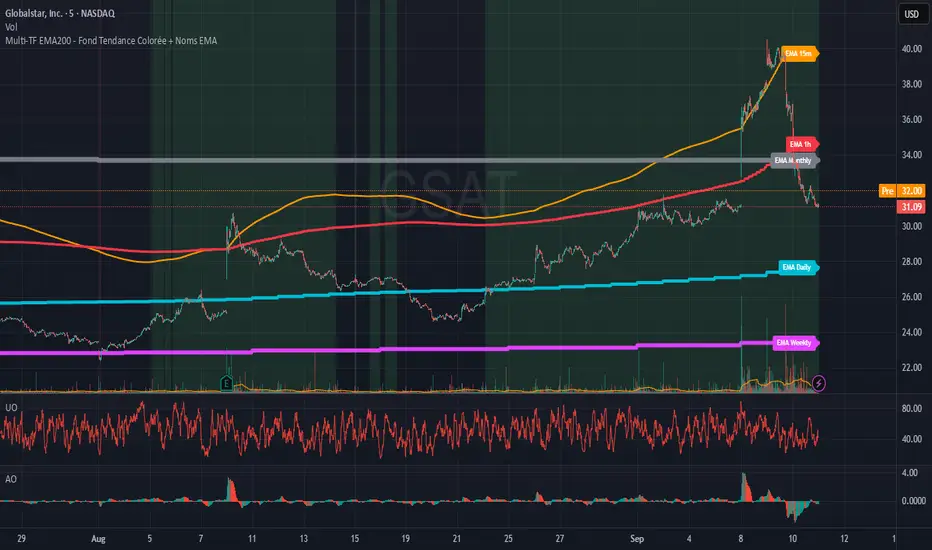The width and height of the screenshot is (932, 550).
Task: Click the red 31.09 last price tag
Action: (x=911, y=207)
